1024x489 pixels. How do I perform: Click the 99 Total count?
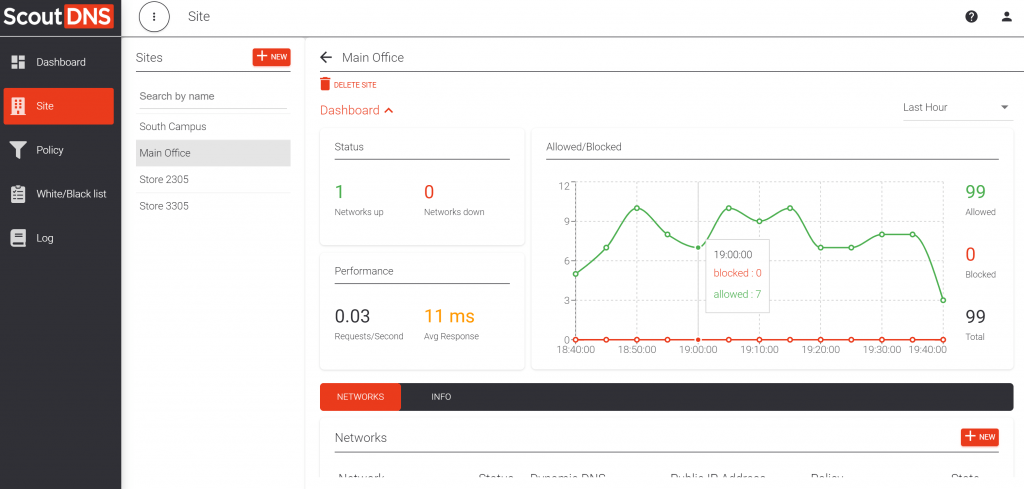976,317
